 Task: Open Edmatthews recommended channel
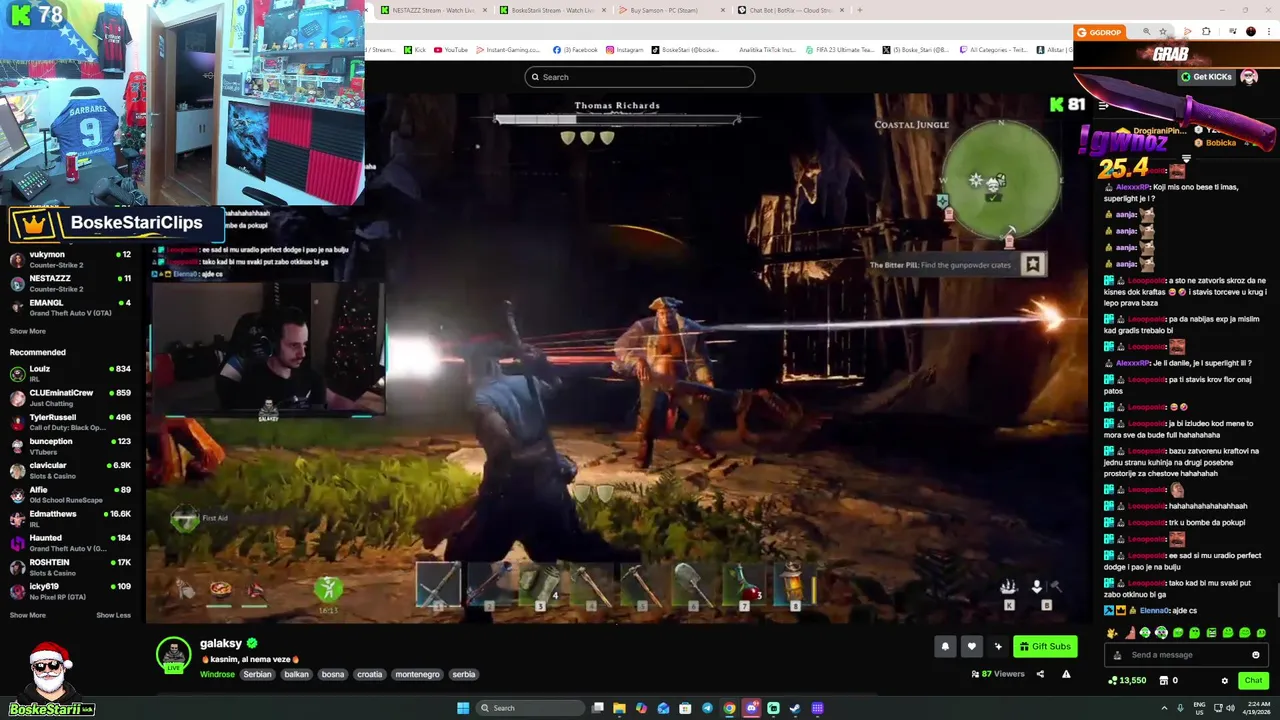point(70,518)
